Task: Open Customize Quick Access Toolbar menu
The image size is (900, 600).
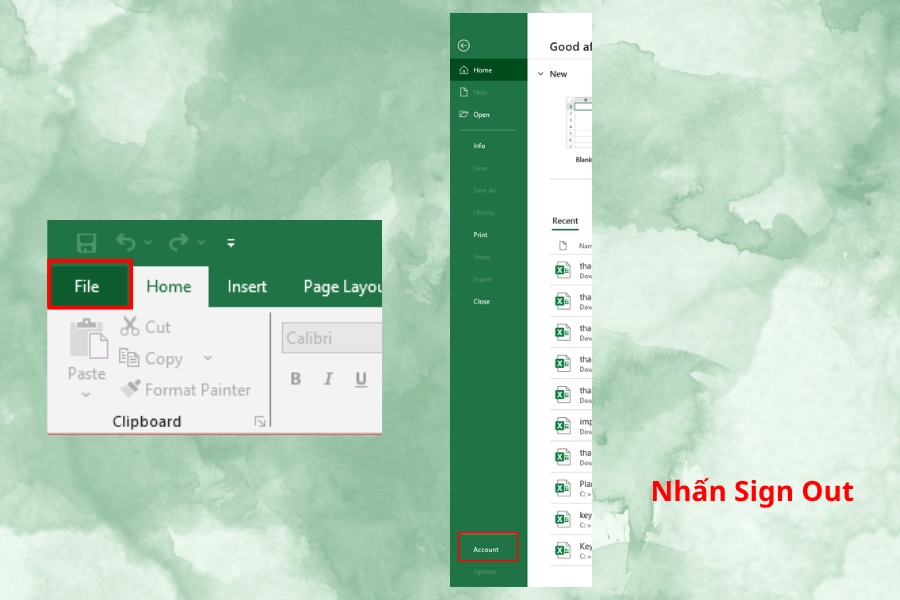Action: pyautogui.click(x=231, y=243)
